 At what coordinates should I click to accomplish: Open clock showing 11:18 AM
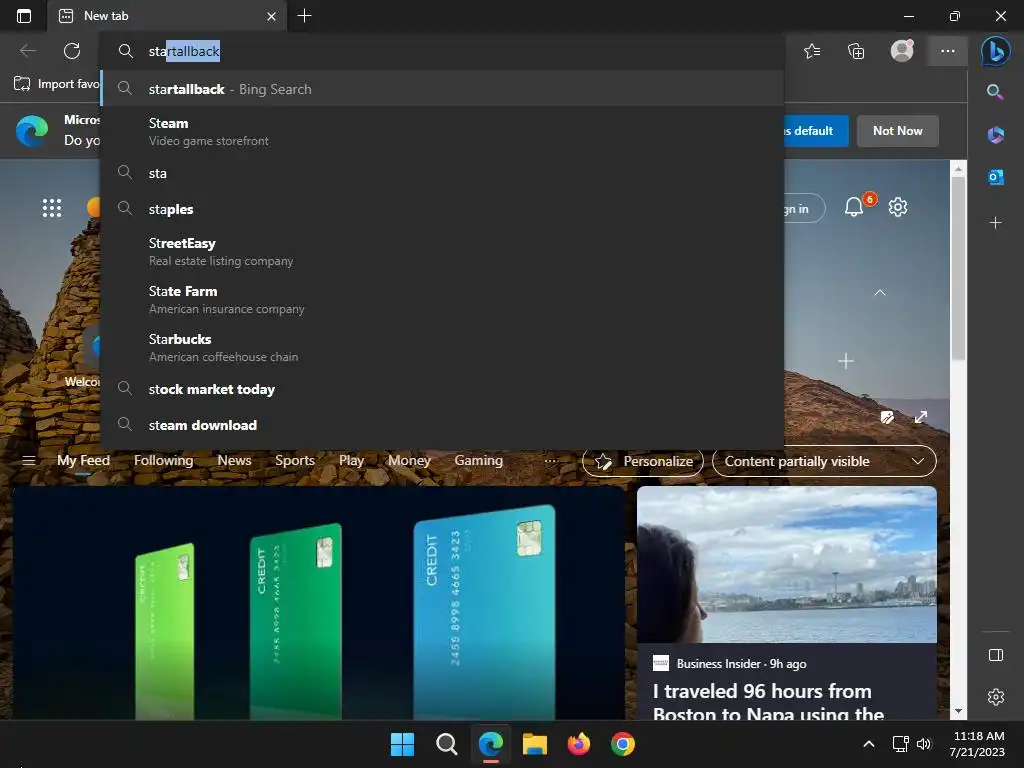(x=977, y=744)
